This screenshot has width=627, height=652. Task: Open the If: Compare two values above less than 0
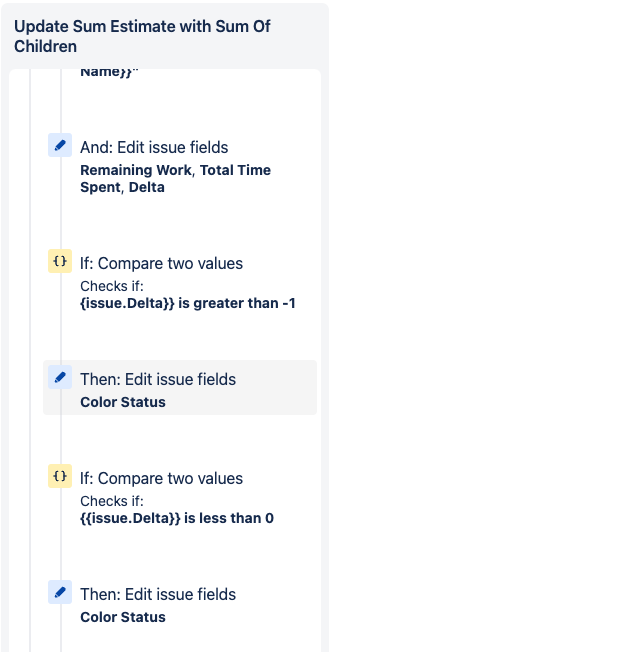click(161, 479)
